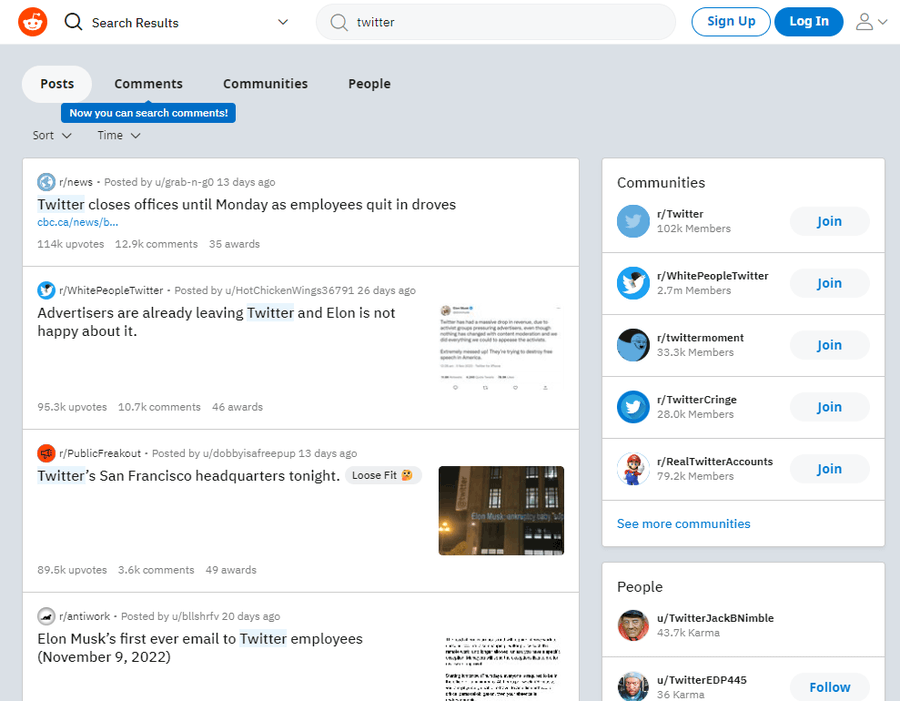Click the Reddit logo icon
Screen dimensions: 900x701
point(33,22)
